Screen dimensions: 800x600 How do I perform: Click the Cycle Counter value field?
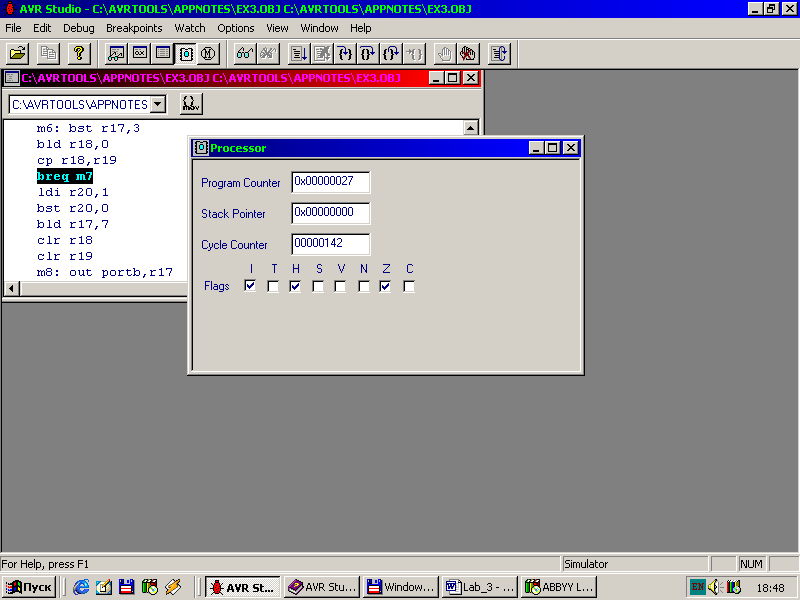tap(331, 244)
